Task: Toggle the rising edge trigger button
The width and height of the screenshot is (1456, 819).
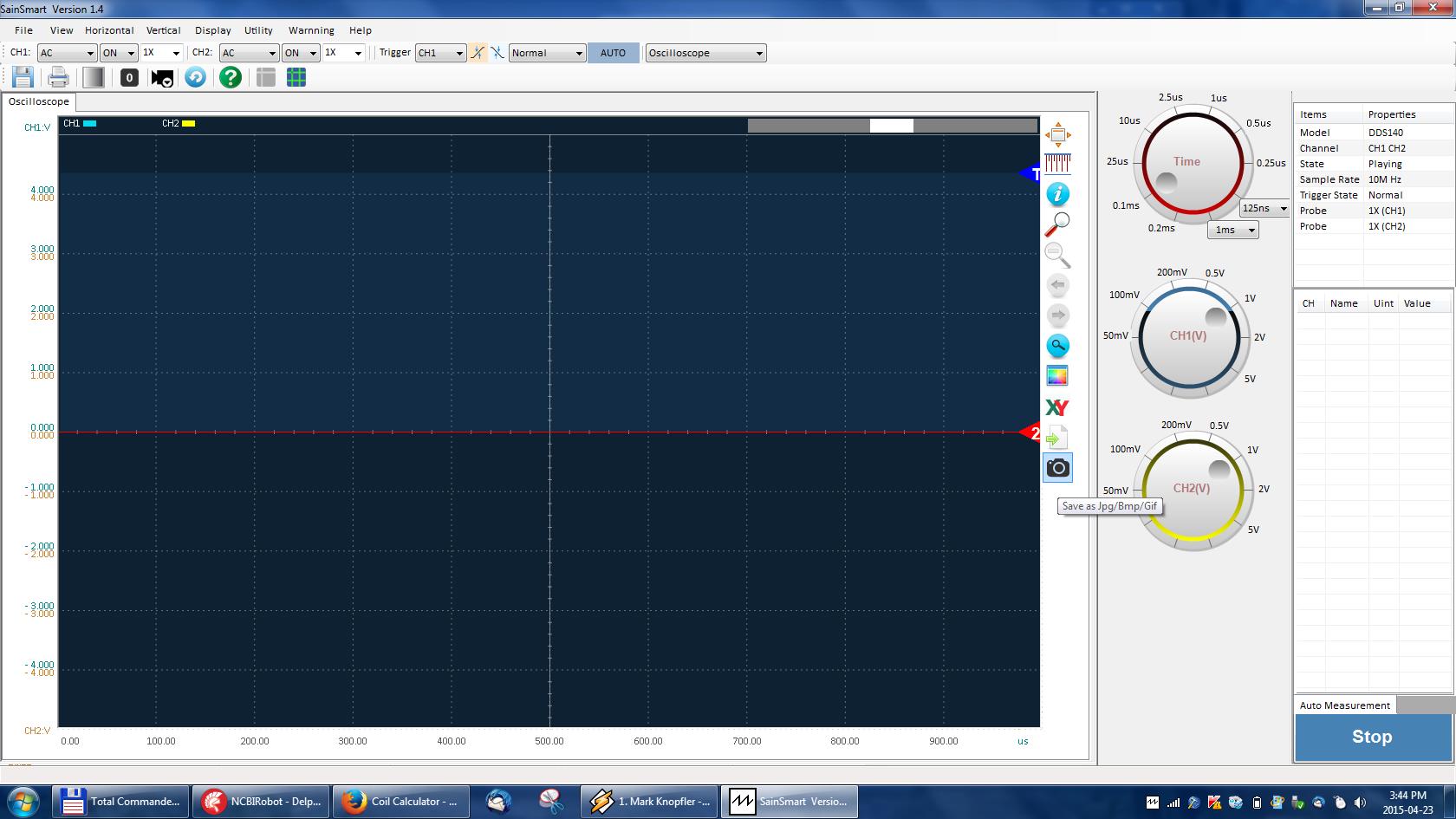Action: point(478,53)
